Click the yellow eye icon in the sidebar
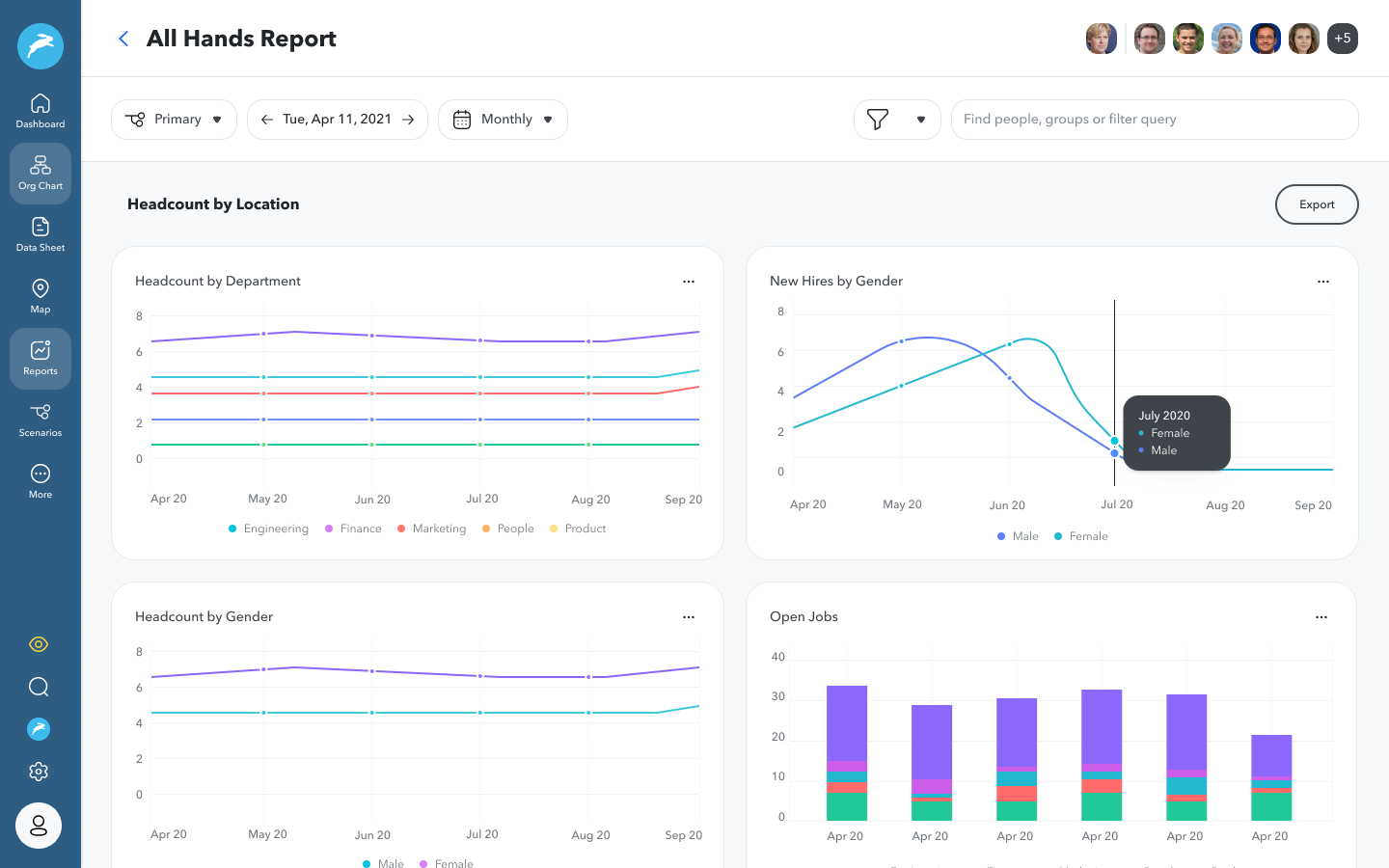This screenshot has width=1389, height=868. coord(39,643)
